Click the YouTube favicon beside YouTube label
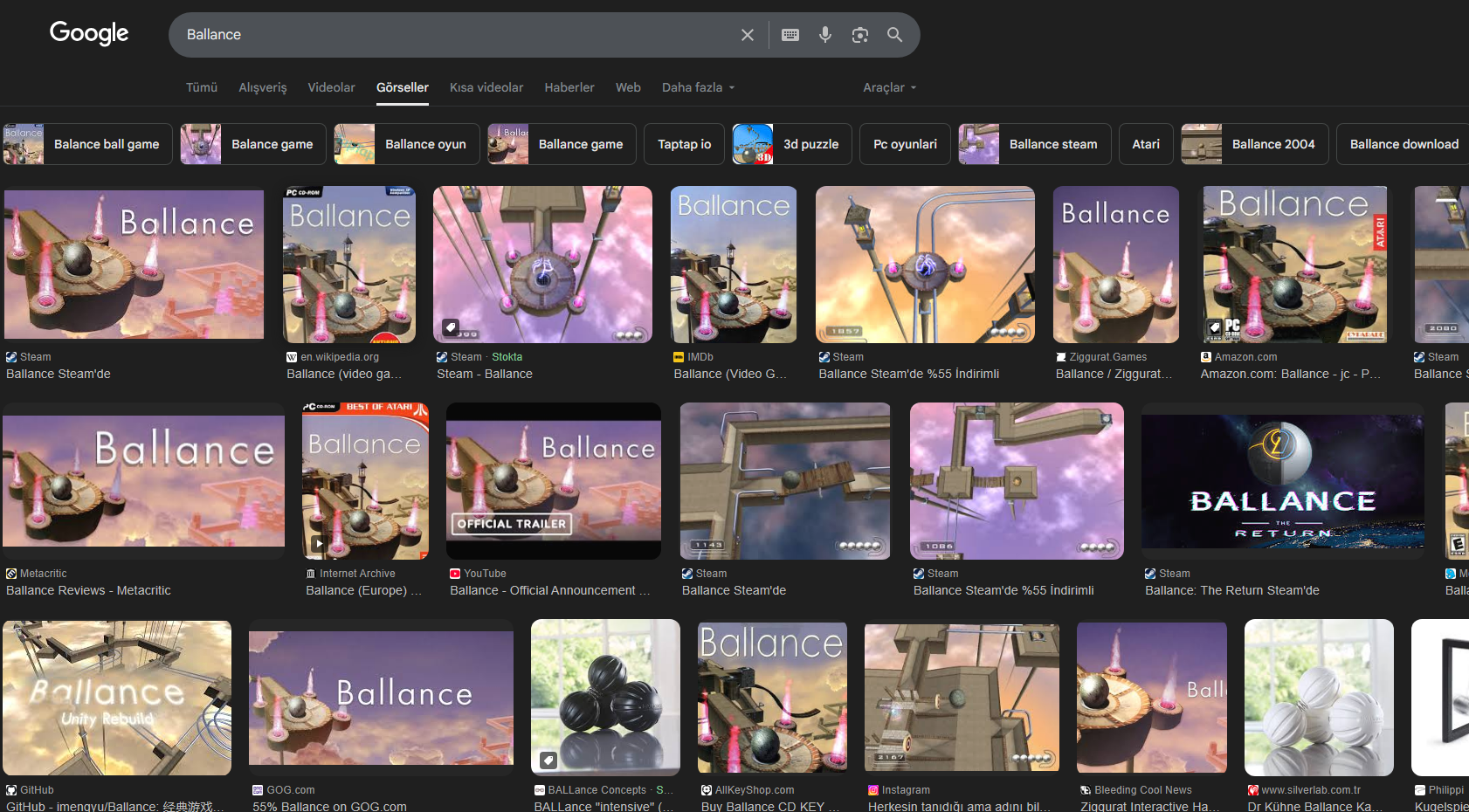Viewport: 1469px width, 812px height. tap(455, 574)
